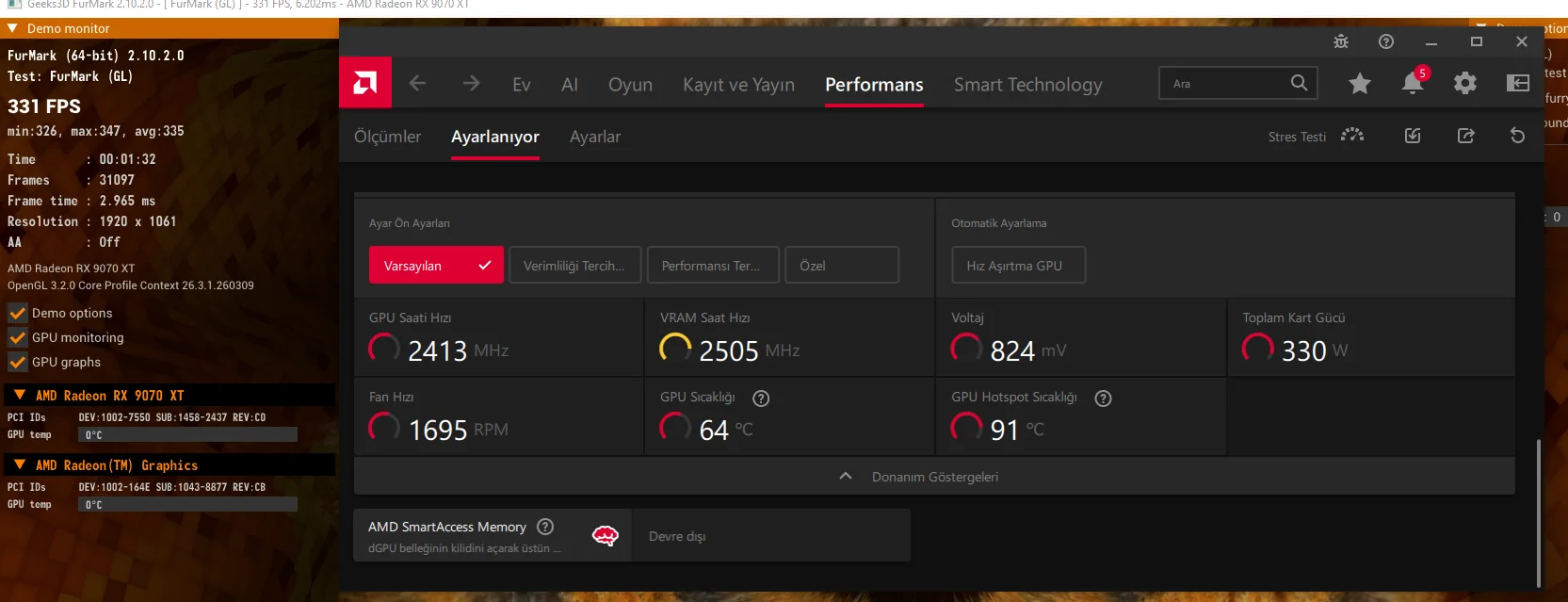Toggle GPU graphs checkbox in FurMark
The image size is (1568, 602).
pyautogui.click(x=18, y=362)
